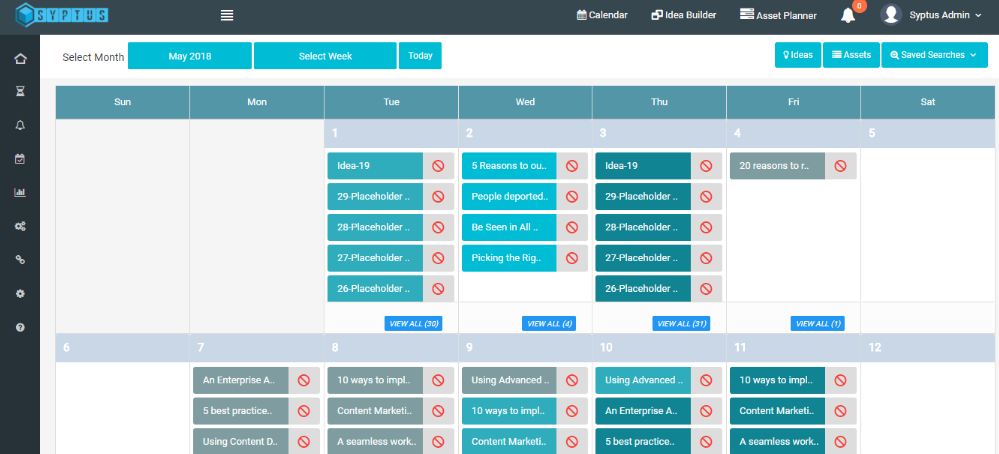Open the hourglass icon in sidebar
The width and height of the screenshot is (999, 454).
(20, 91)
